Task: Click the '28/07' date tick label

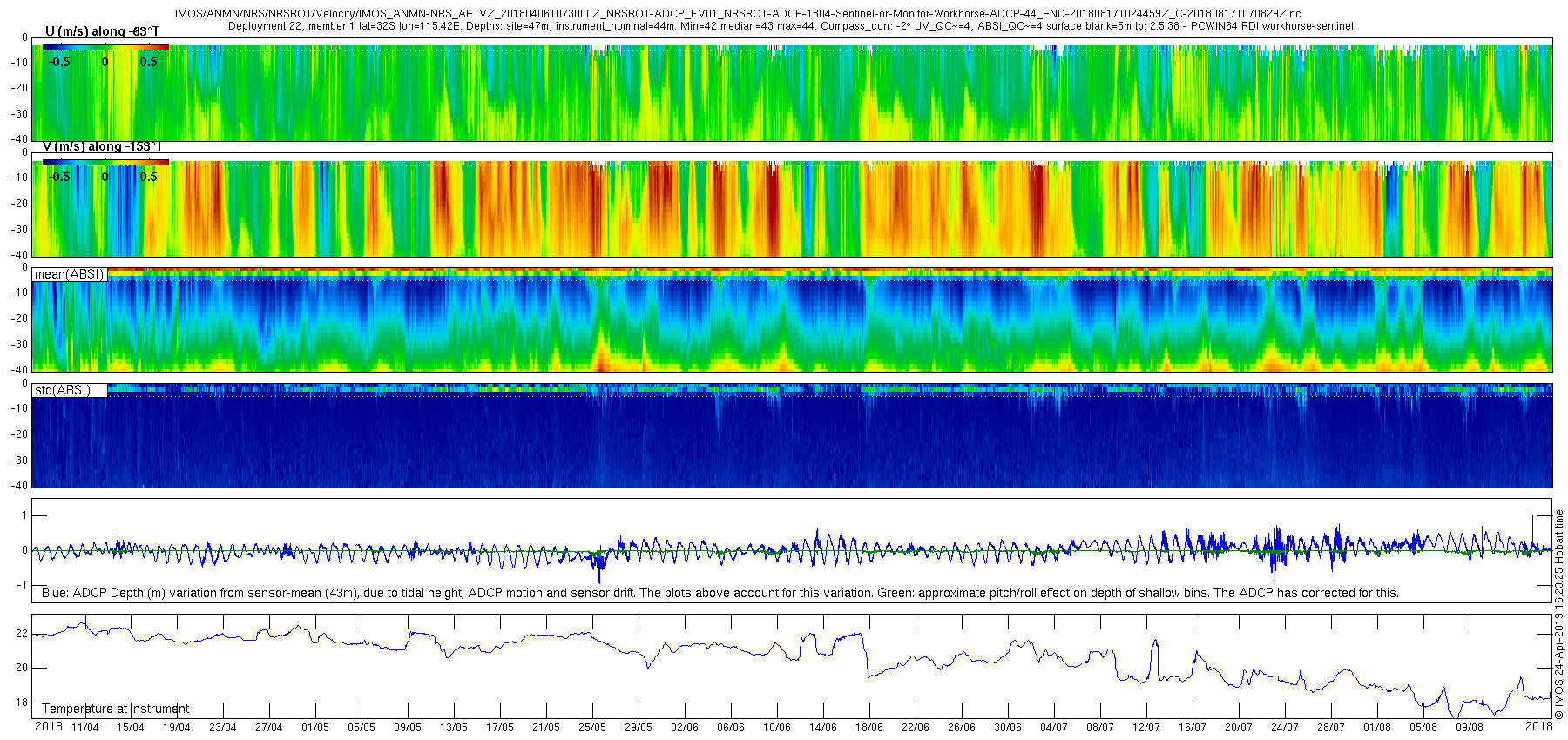Action: pos(1331,728)
